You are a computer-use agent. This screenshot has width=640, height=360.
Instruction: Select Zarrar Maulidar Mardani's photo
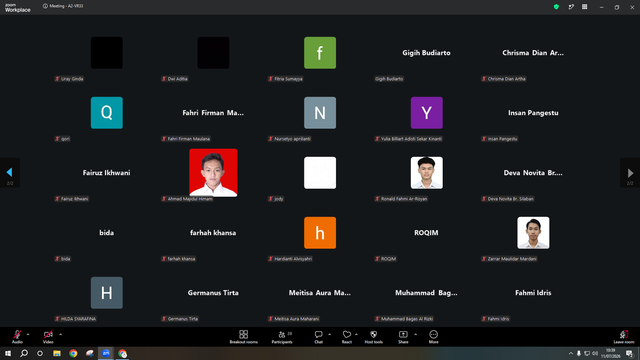533,233
